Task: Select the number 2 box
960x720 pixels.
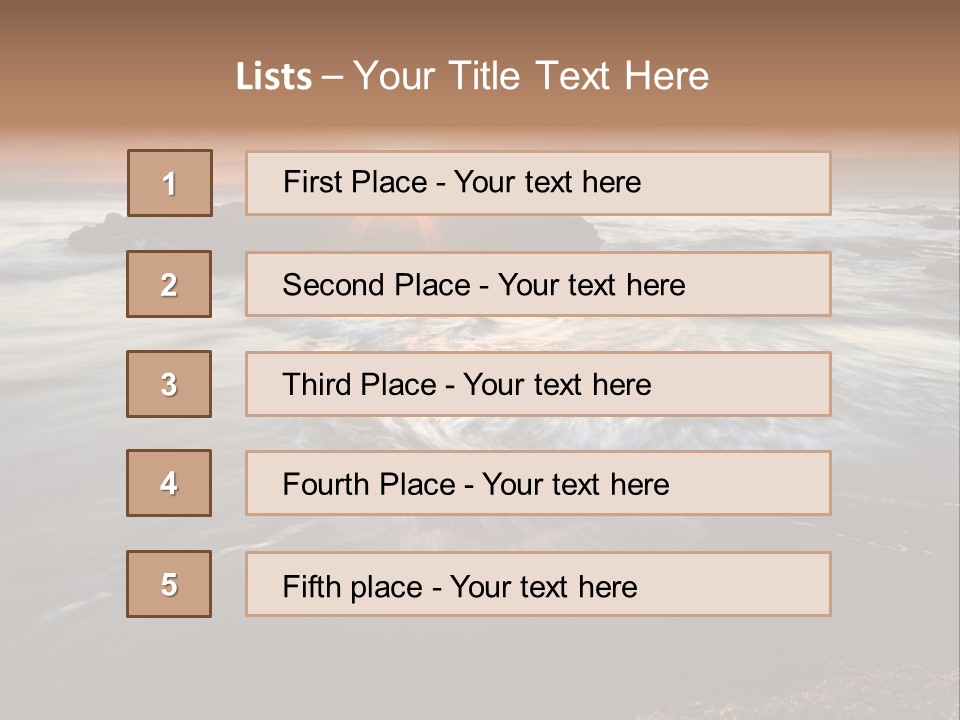Action: (x=169, y=284)
